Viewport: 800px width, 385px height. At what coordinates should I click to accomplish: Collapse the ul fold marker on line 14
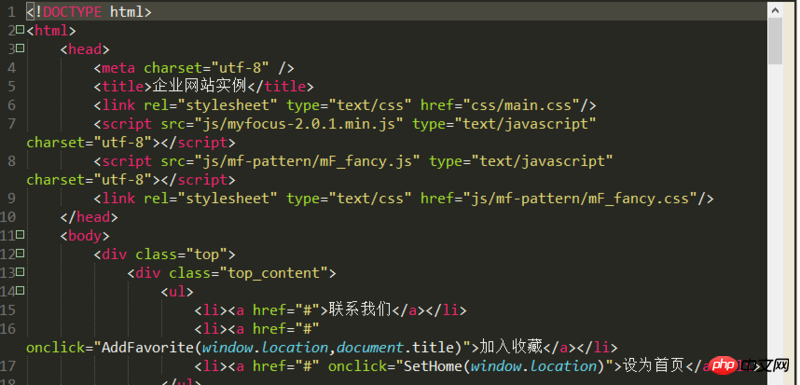coord(20,291)
